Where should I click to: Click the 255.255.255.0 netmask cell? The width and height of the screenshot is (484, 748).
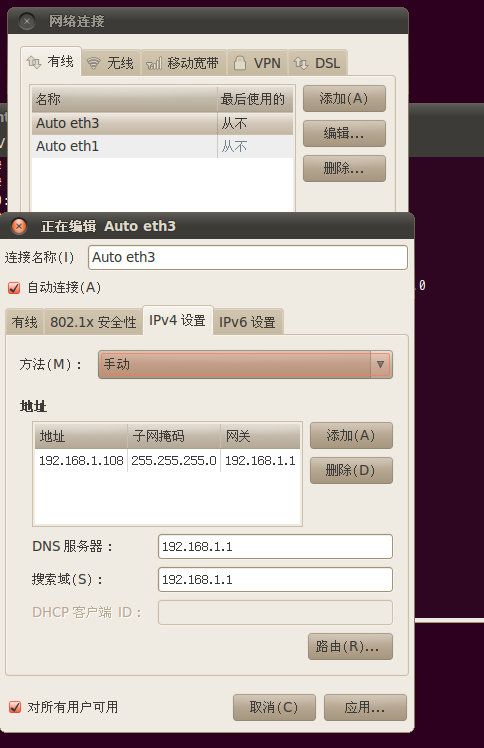pyautogui.click(x=174, y=461)
